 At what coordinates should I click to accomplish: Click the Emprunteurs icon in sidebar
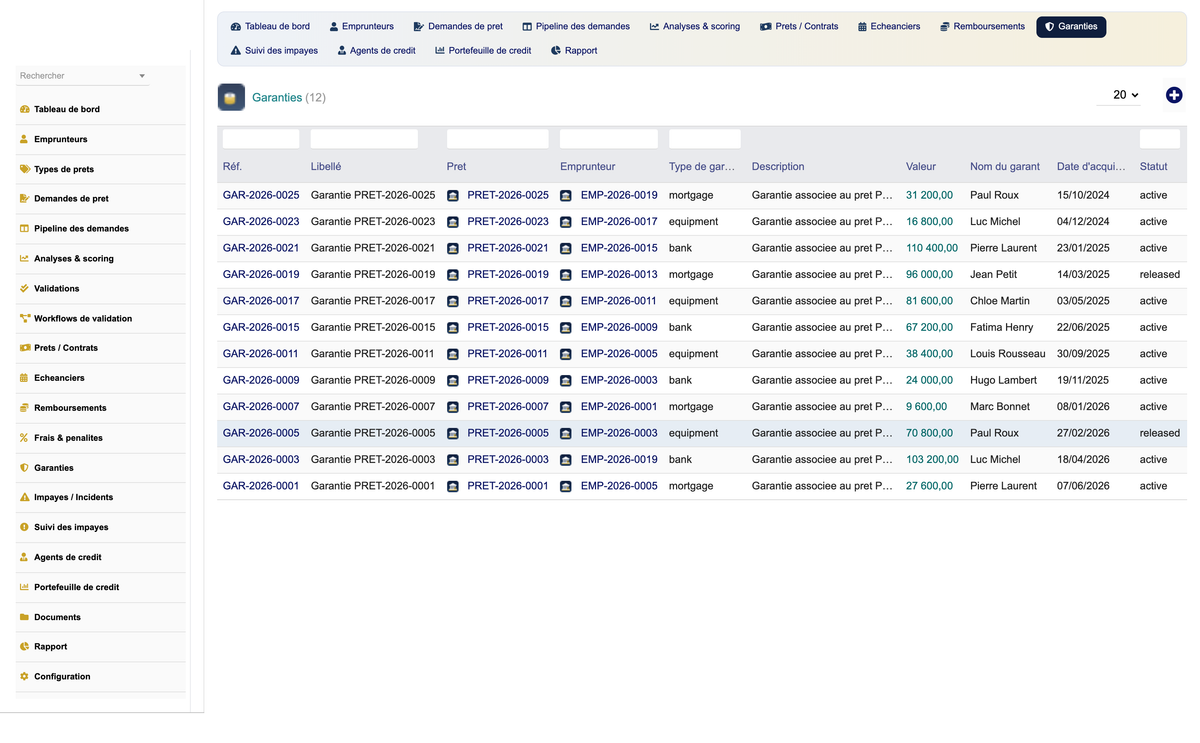click(24, 139)
